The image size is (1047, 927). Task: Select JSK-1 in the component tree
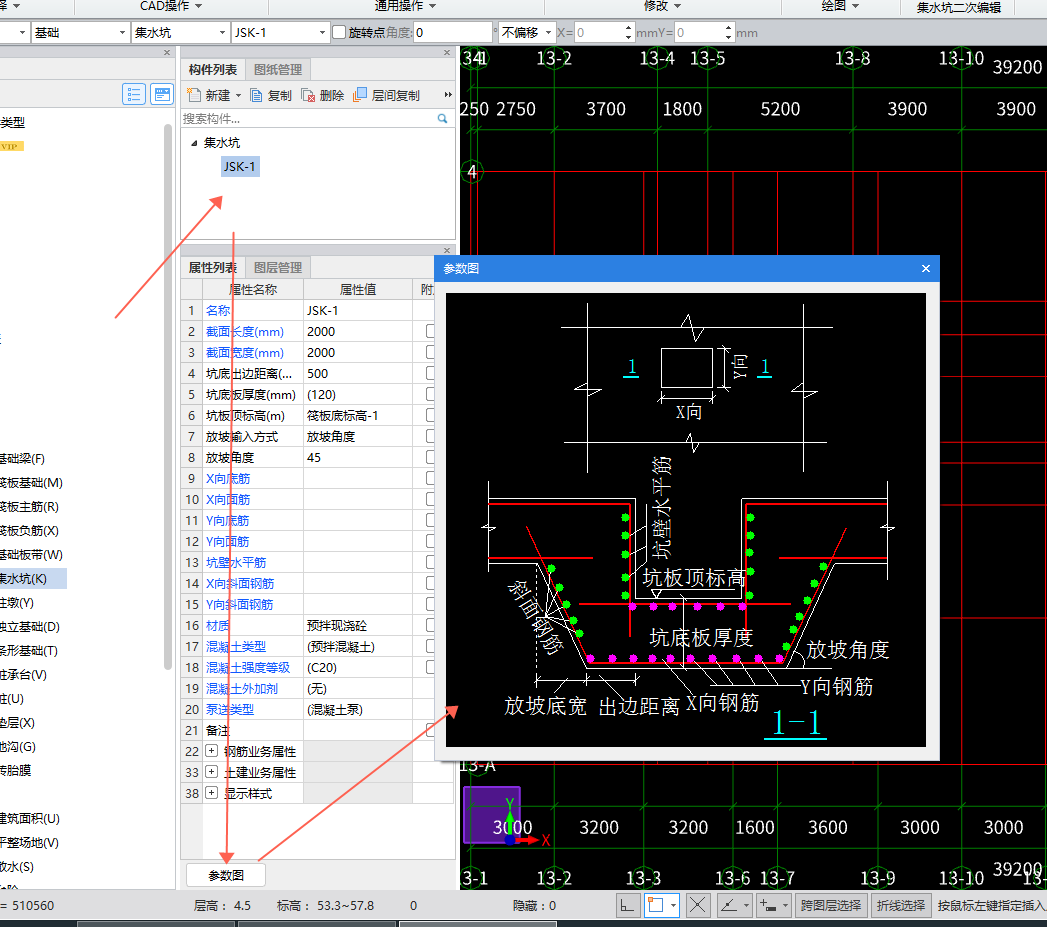(239, 166)
